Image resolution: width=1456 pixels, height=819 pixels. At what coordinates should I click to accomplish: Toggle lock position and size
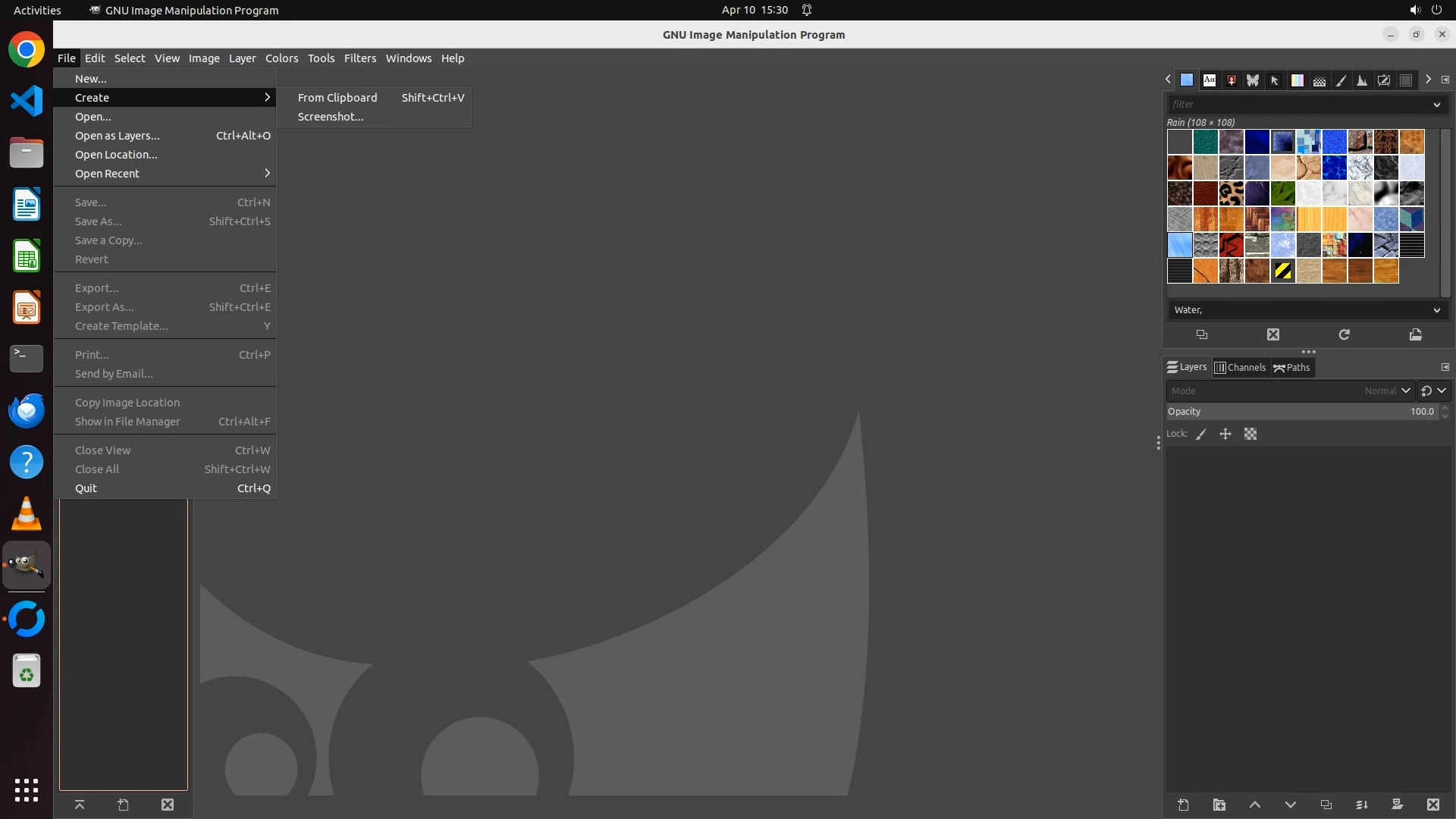coord(1225,435)
